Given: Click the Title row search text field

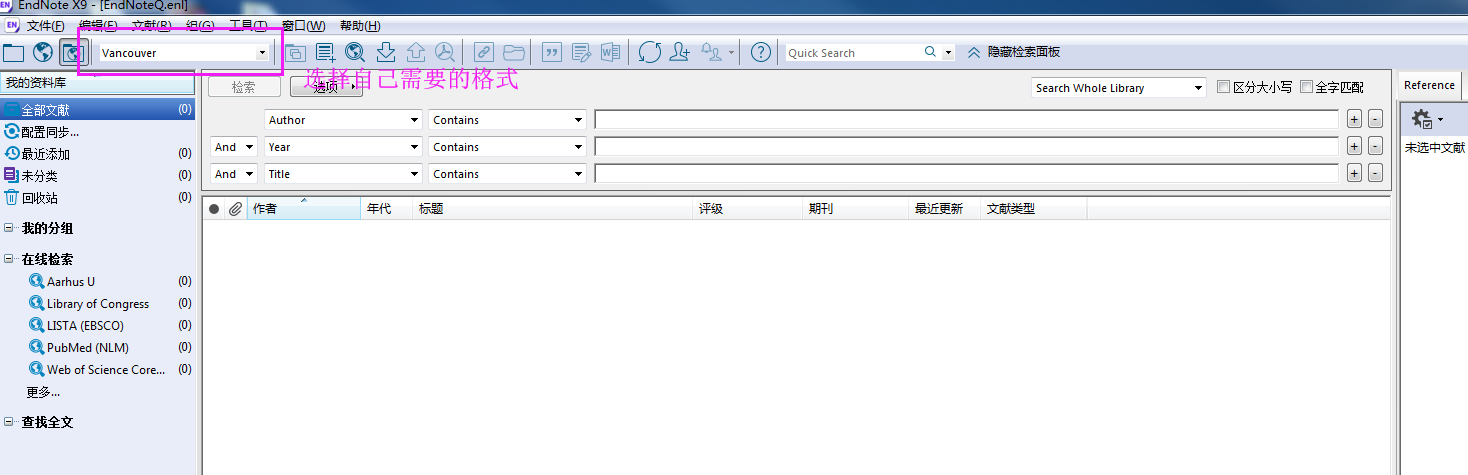Looking at the screenshot, I should pos(966,174).
